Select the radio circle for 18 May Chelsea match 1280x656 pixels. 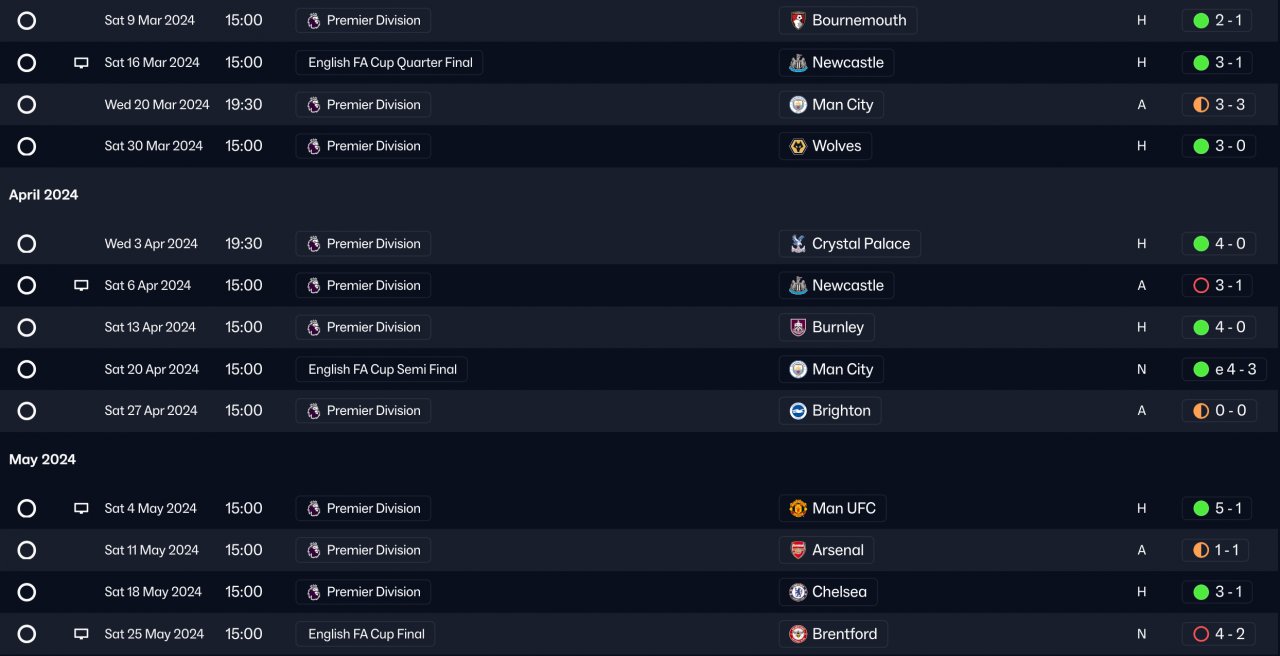click(27, 592)
